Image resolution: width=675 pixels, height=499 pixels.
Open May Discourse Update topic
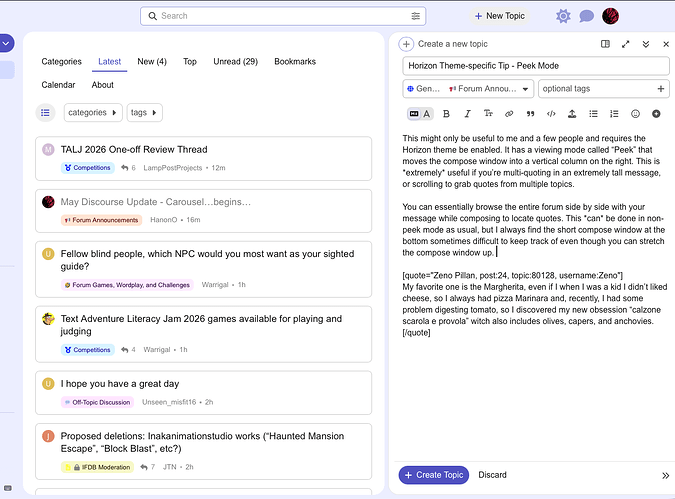[x=155, y=202]
